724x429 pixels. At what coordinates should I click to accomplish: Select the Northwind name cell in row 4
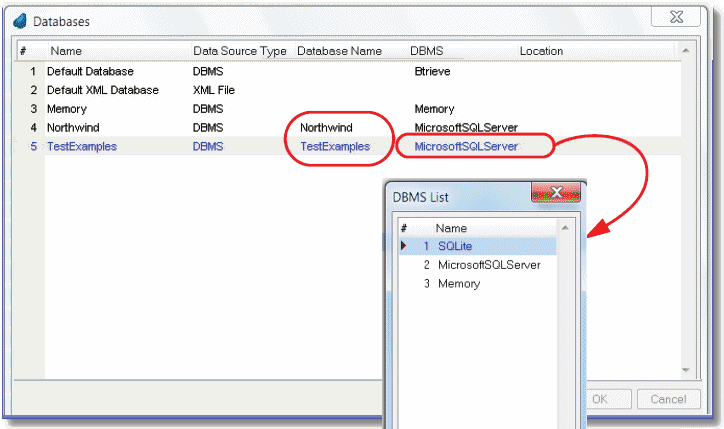73,127
